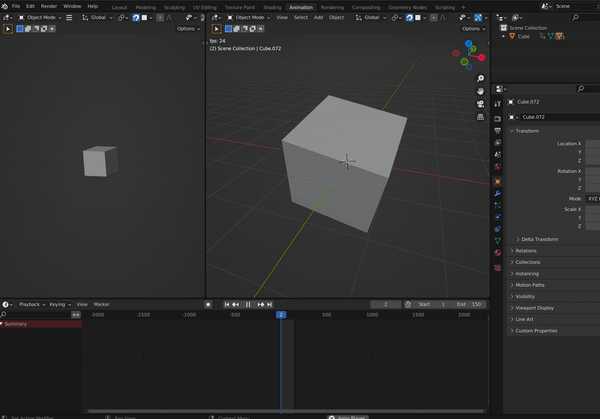Open the Modifiers wrench properties tab
600x419 pixels.
tap(498, 193)
